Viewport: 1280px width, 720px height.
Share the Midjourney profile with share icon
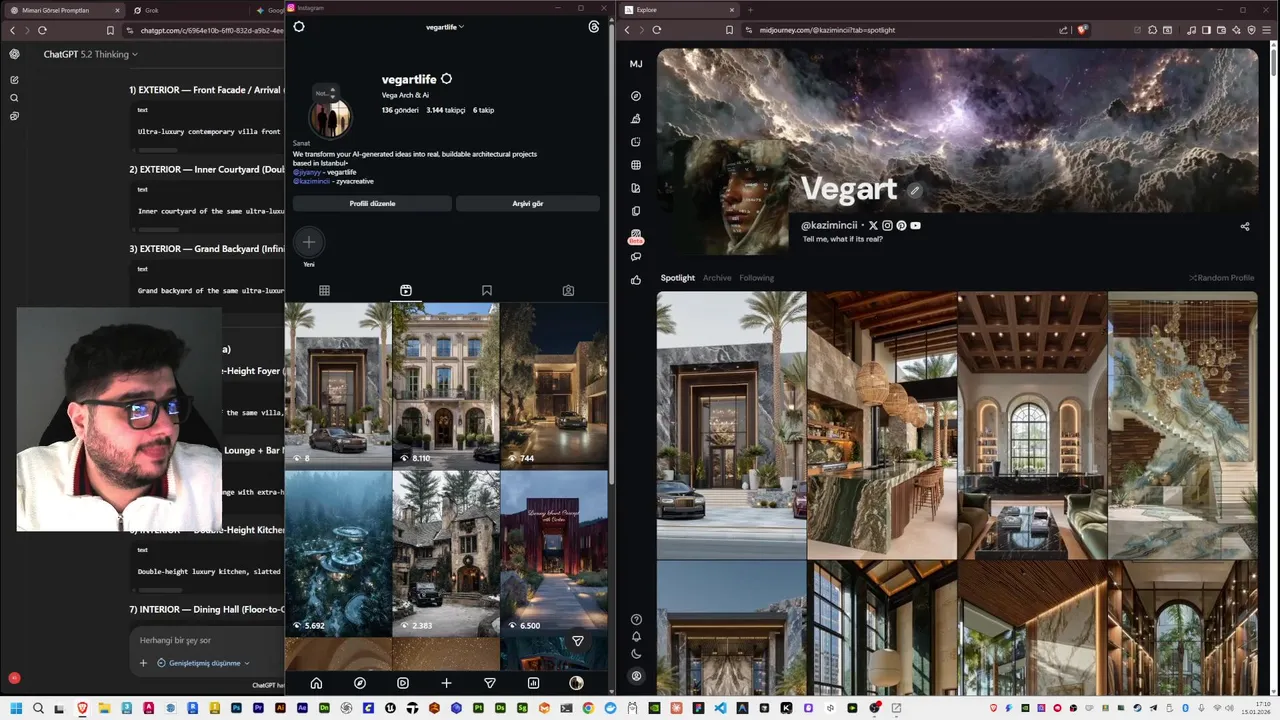click(x=1245, y=227)
